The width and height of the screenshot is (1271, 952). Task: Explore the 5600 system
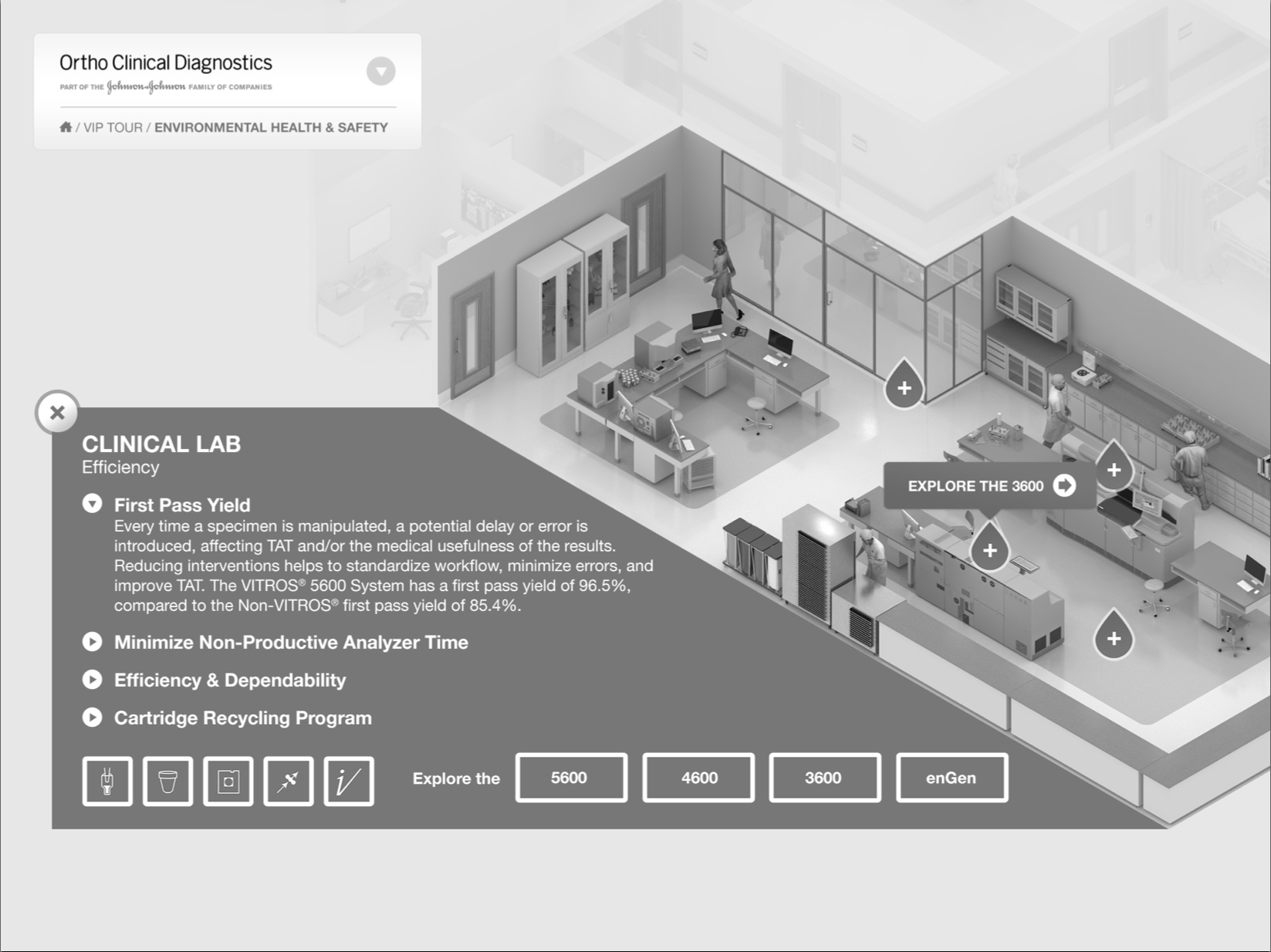pos(571,778)
